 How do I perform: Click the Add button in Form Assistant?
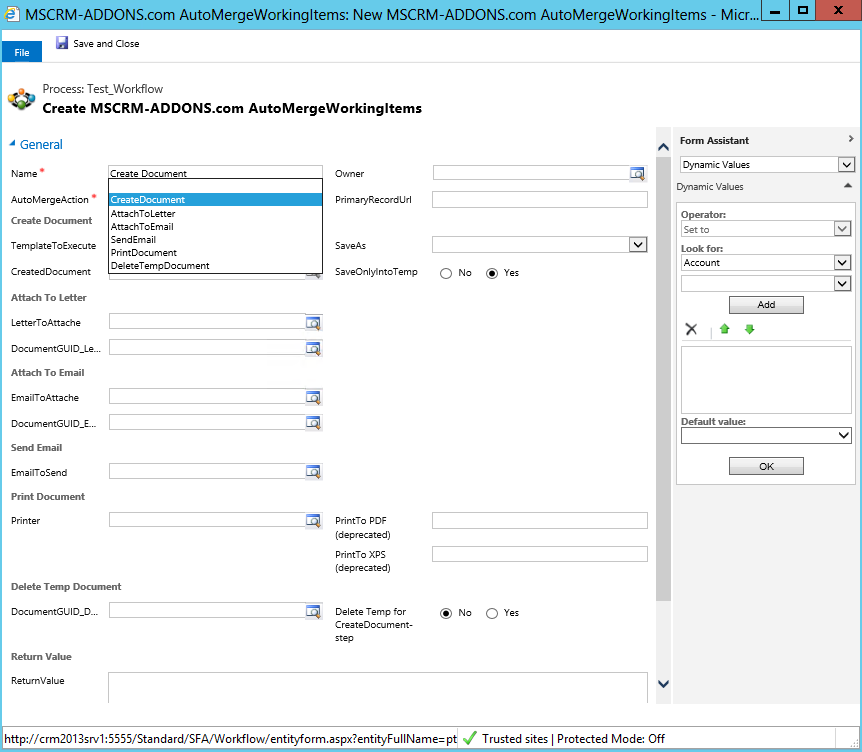tap(766, 305)
